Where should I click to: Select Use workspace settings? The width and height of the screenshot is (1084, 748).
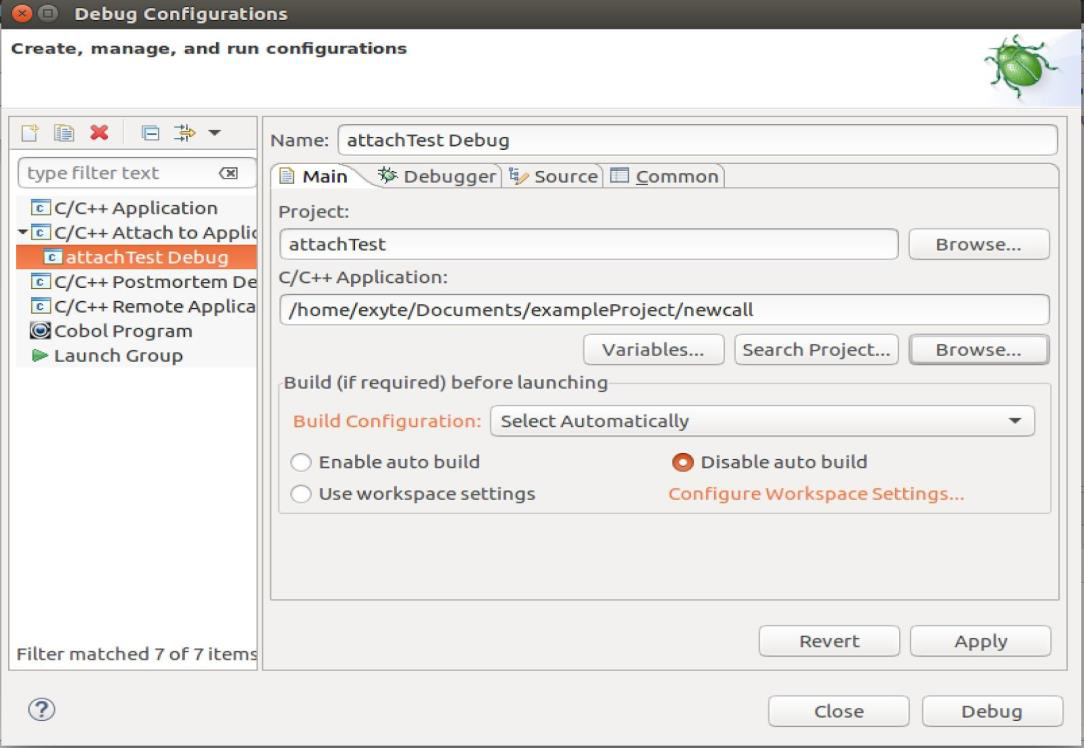point(301,493)
